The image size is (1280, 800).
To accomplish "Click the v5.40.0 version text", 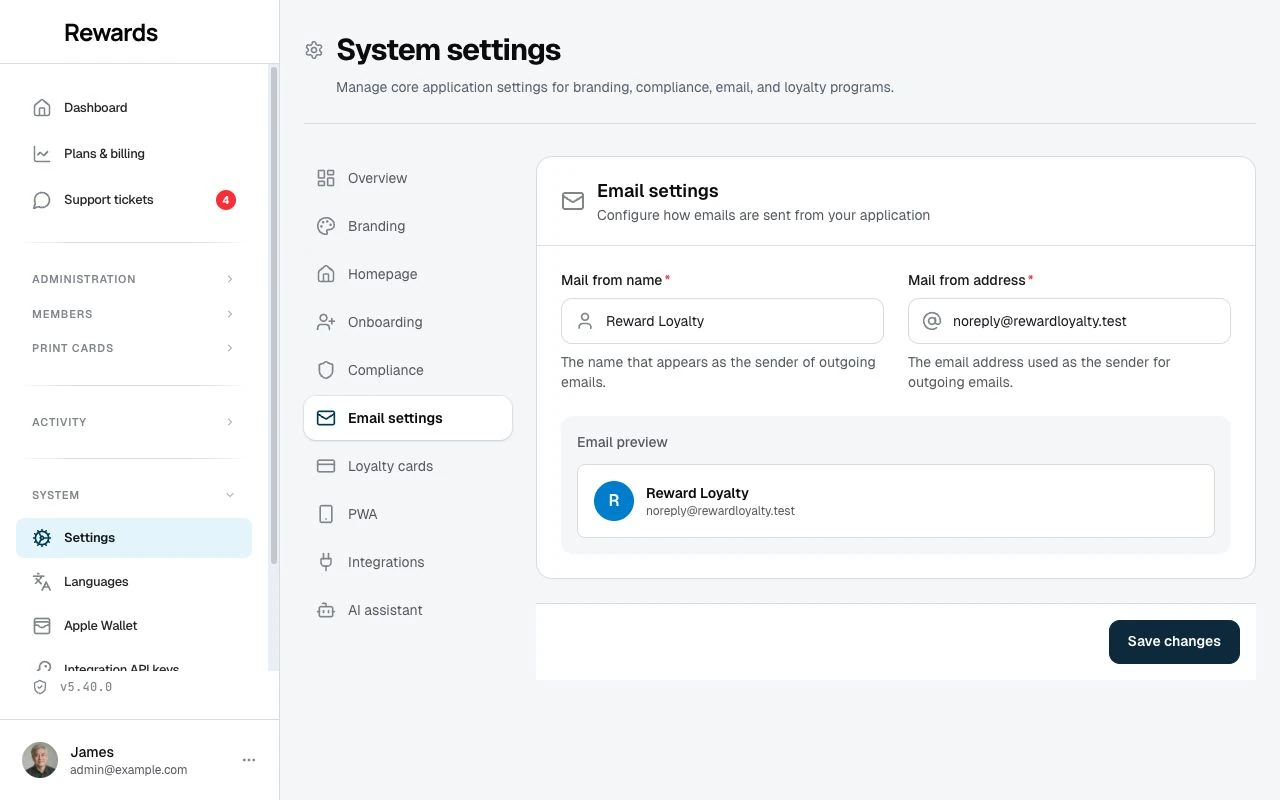I will pos(86,687).
